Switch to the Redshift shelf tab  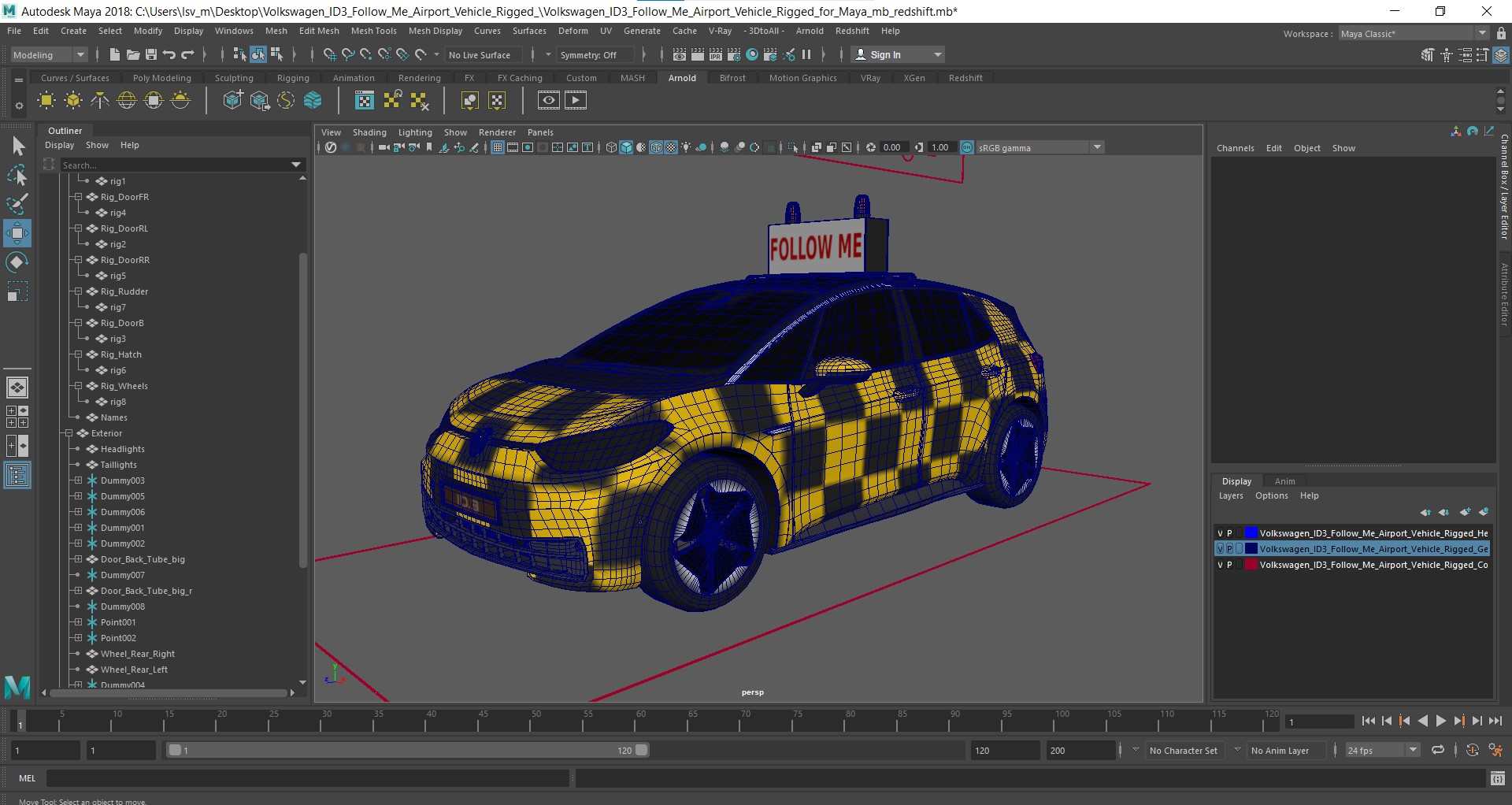(x=965, y=78)
